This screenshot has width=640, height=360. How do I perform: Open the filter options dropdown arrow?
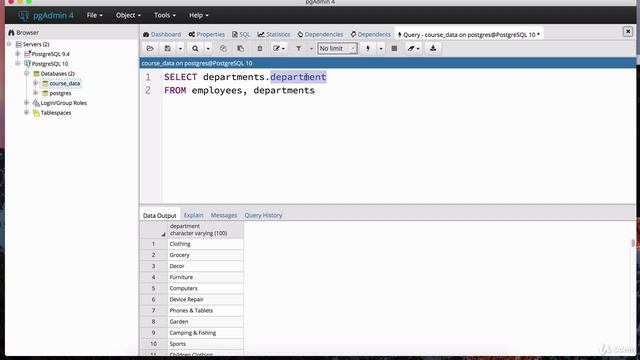click(311, 49)
